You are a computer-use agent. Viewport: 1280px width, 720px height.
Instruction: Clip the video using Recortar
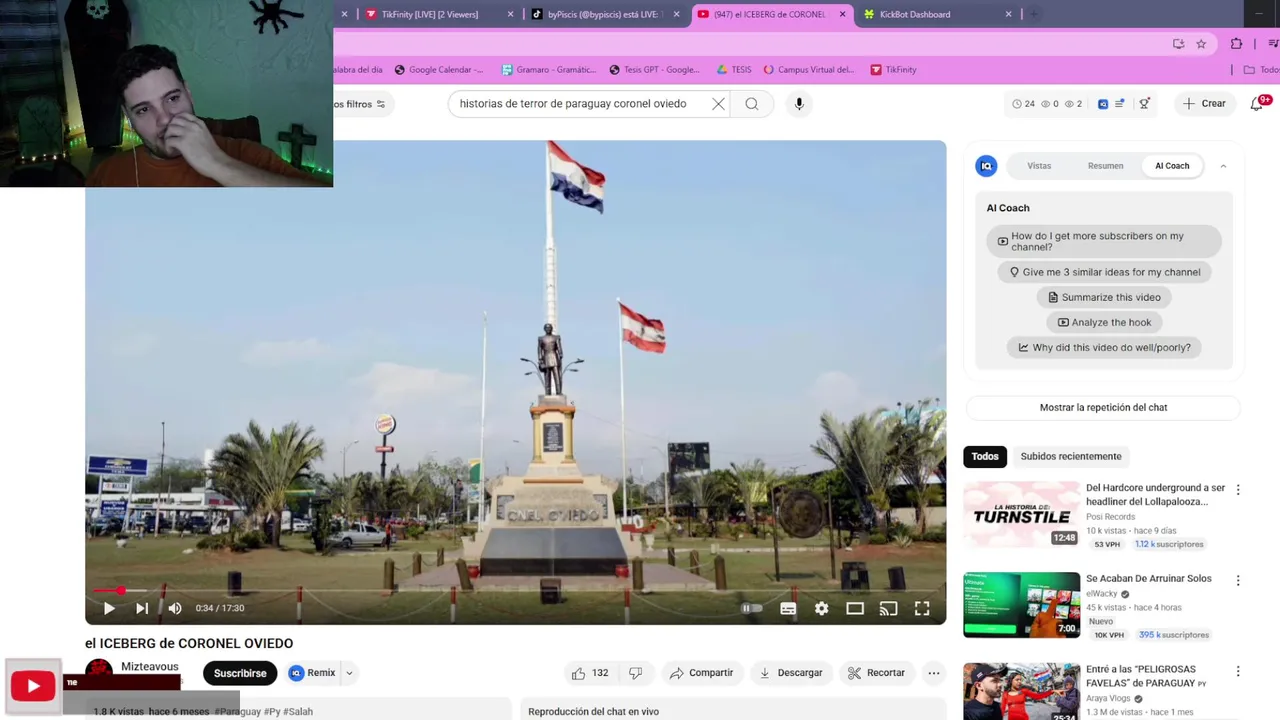[876, 673]
